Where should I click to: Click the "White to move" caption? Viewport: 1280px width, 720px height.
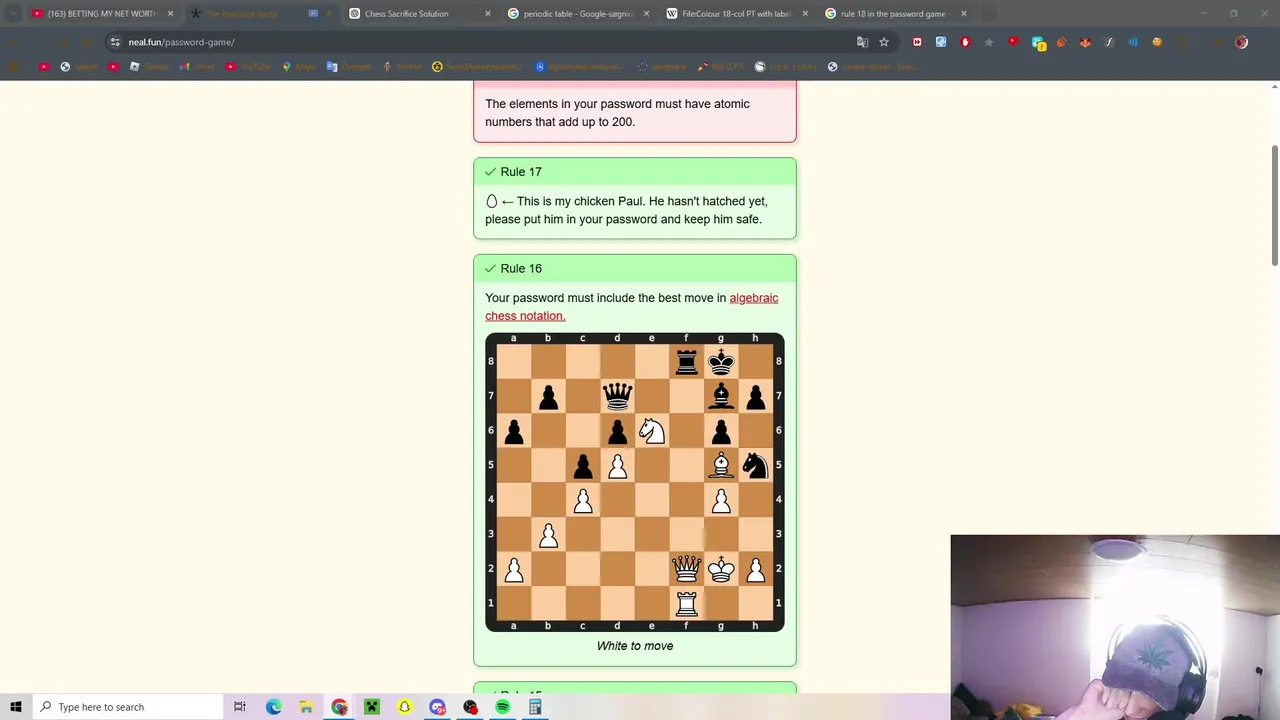pyautogui.click(x=635, y=646)
